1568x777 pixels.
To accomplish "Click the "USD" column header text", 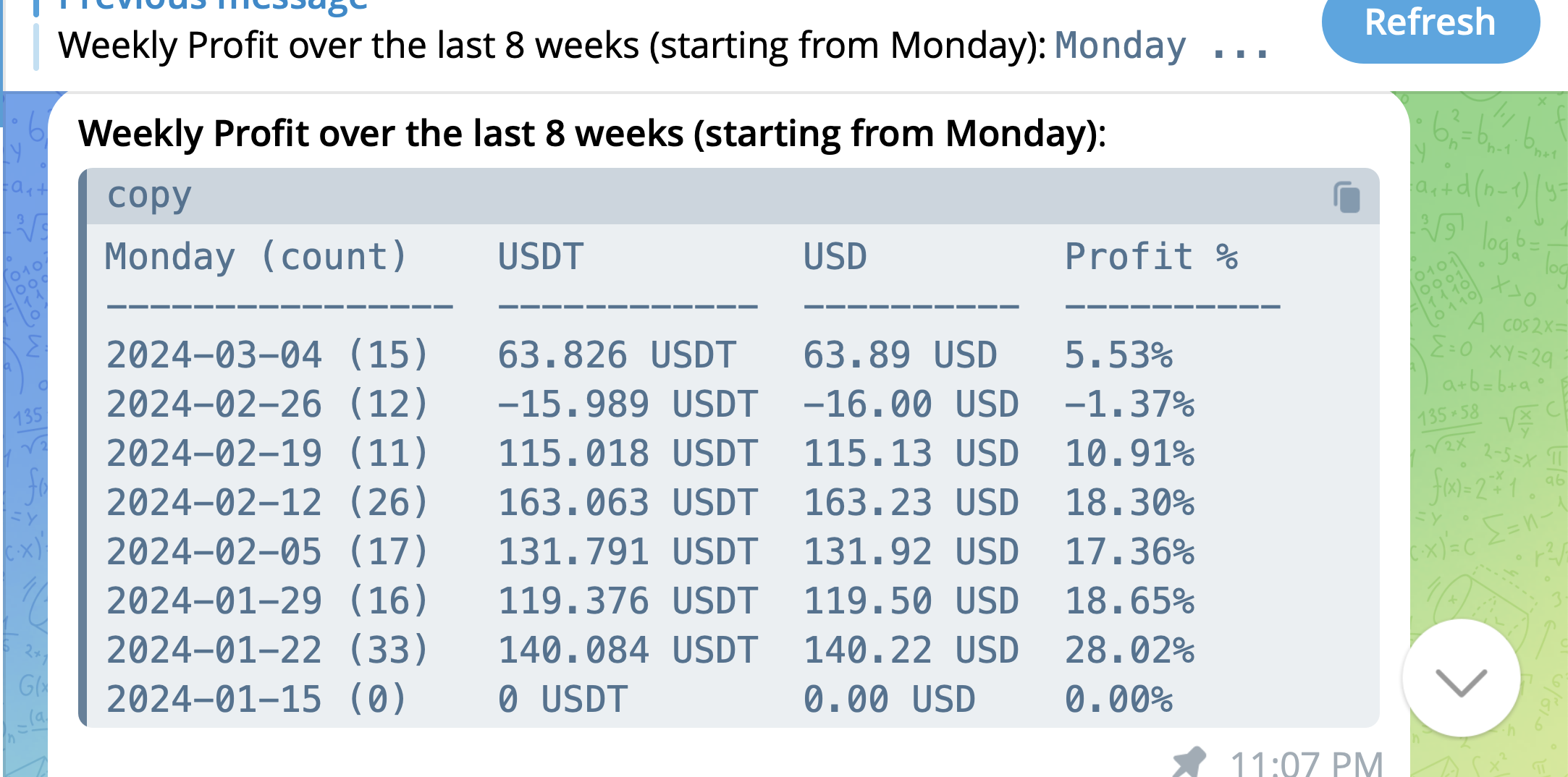I will click(835, 257).
